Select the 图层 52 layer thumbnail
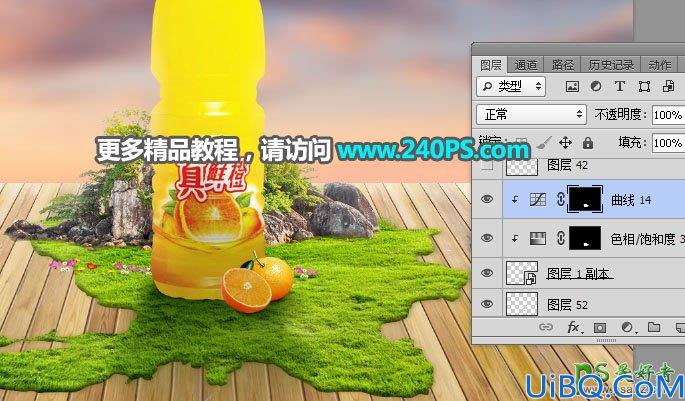Screen dimensions: 685x401 click(x=522, y=304)
